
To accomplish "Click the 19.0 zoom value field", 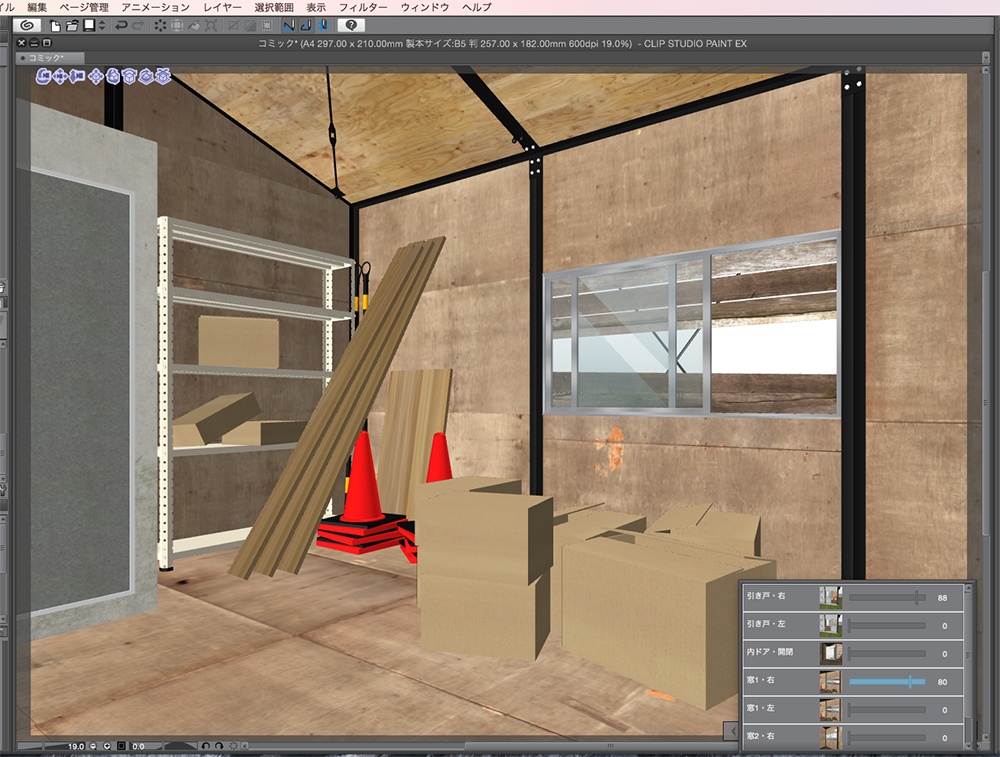I will tap(76, 746).
